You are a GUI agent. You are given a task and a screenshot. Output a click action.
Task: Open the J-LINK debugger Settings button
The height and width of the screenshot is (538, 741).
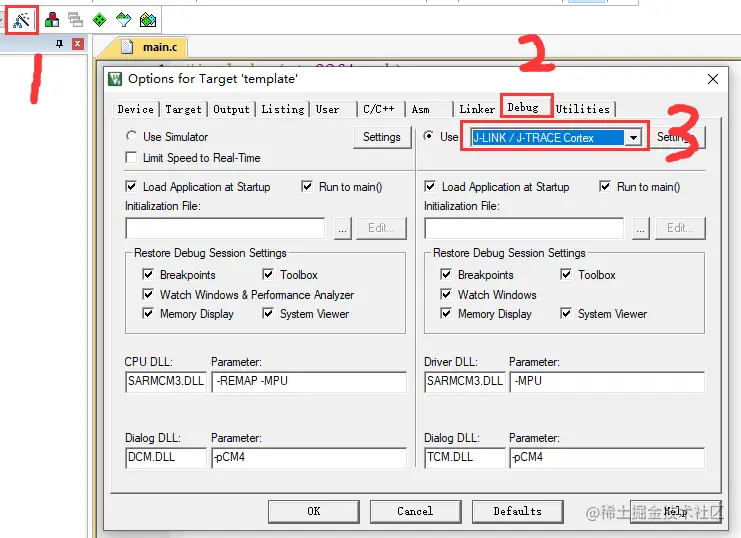[678, 137]
